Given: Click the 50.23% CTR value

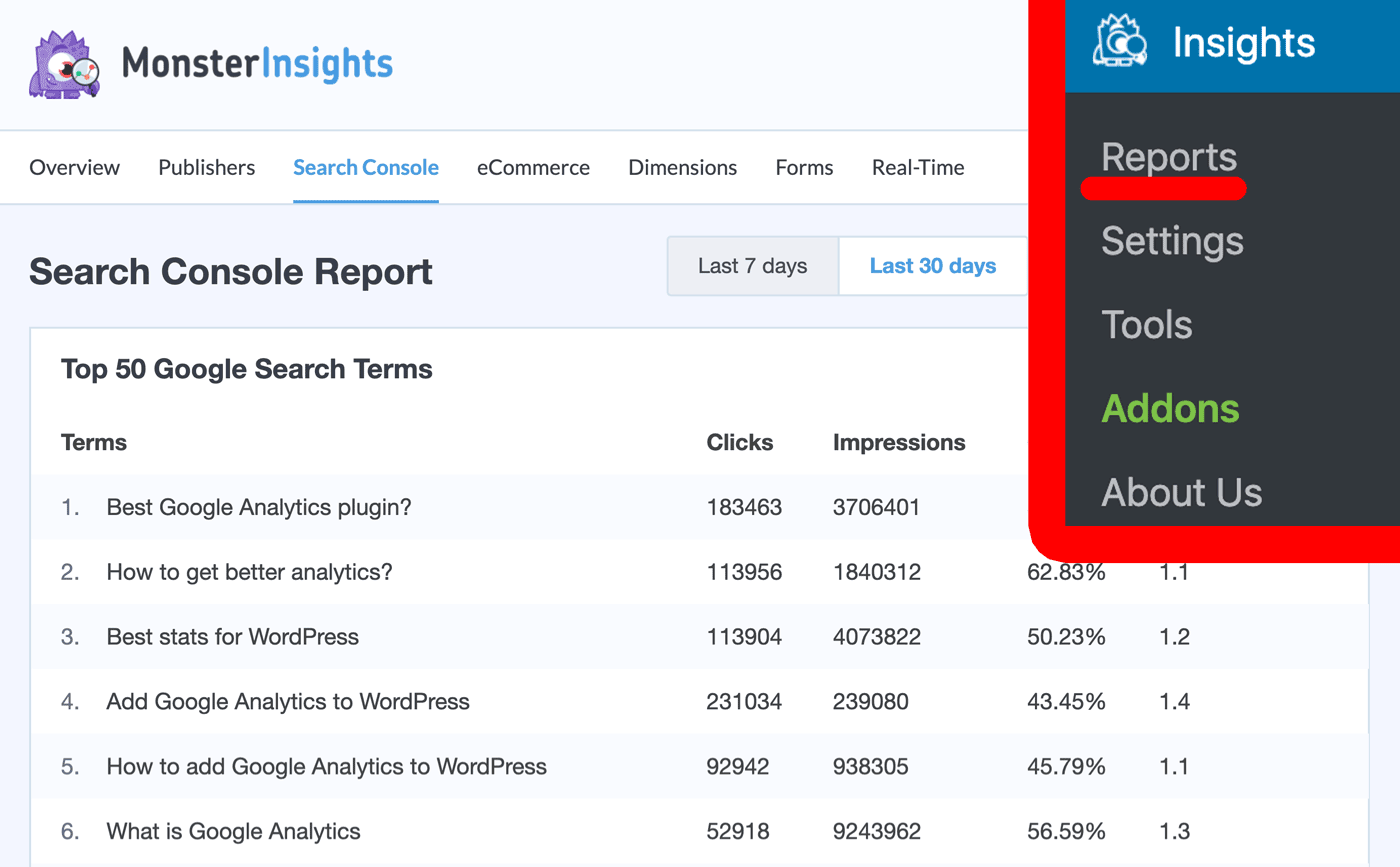Looking at the screenshot, I should (x=1066, y=637).
